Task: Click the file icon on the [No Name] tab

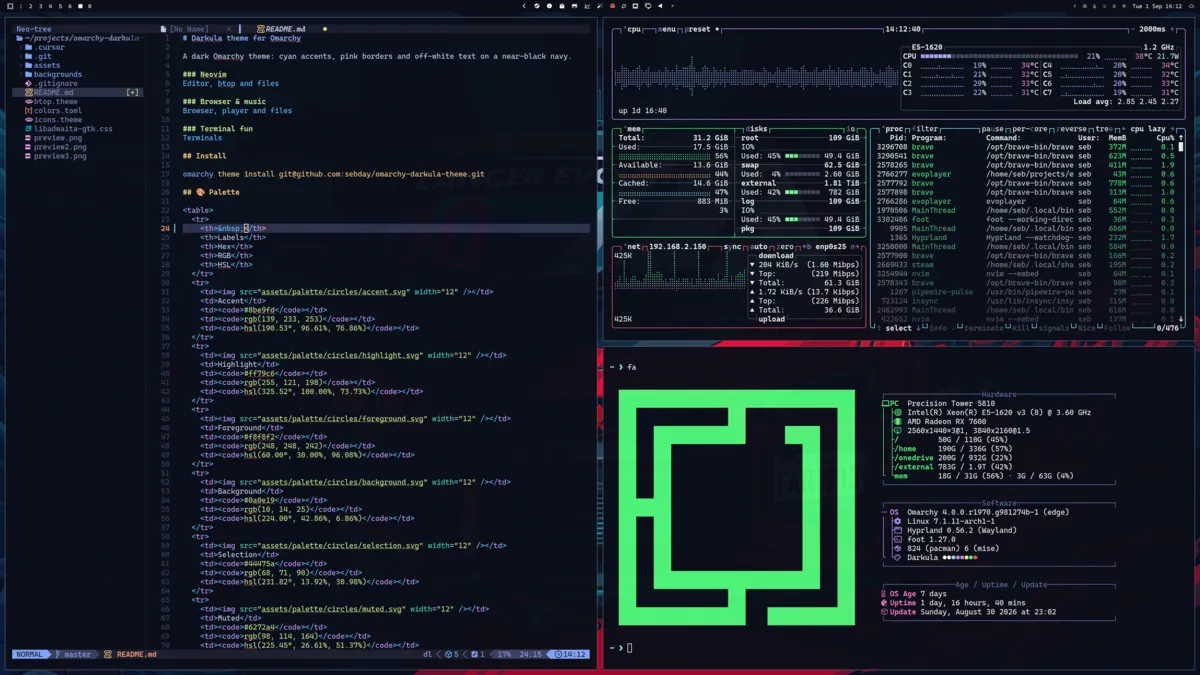Action: tap(164, 29)
